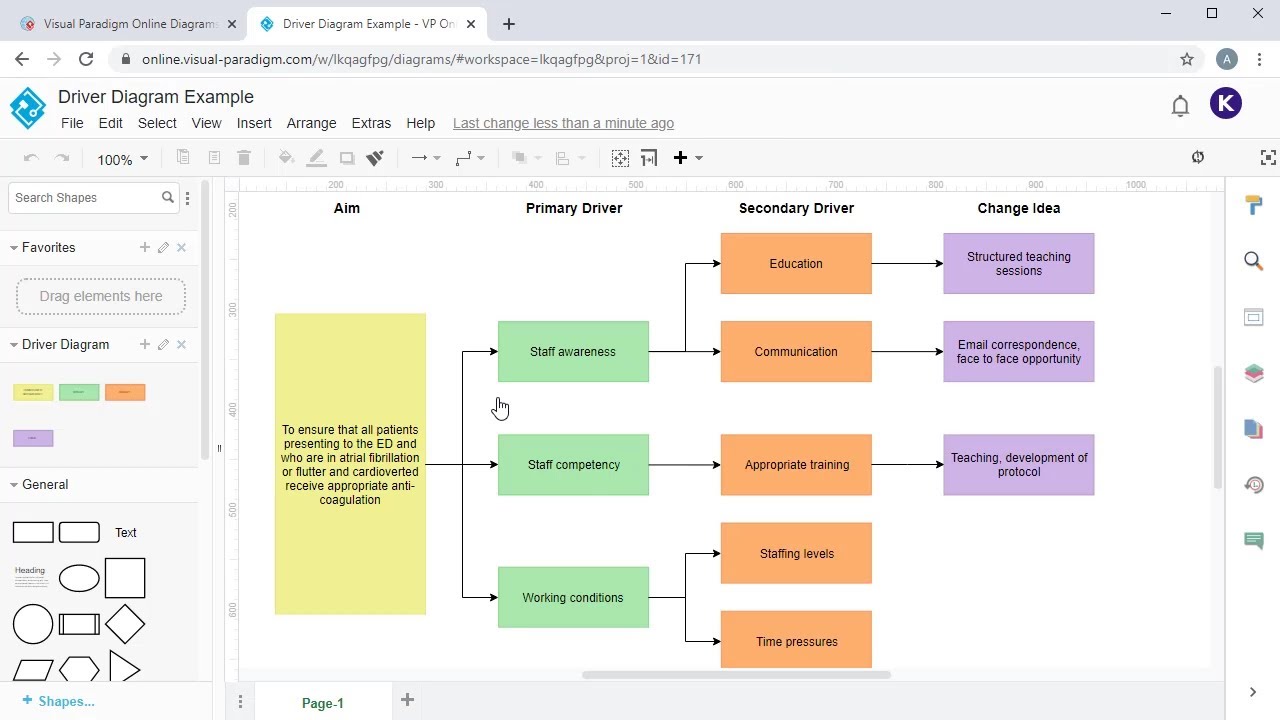Close the Driver Diagram palette

181,344
